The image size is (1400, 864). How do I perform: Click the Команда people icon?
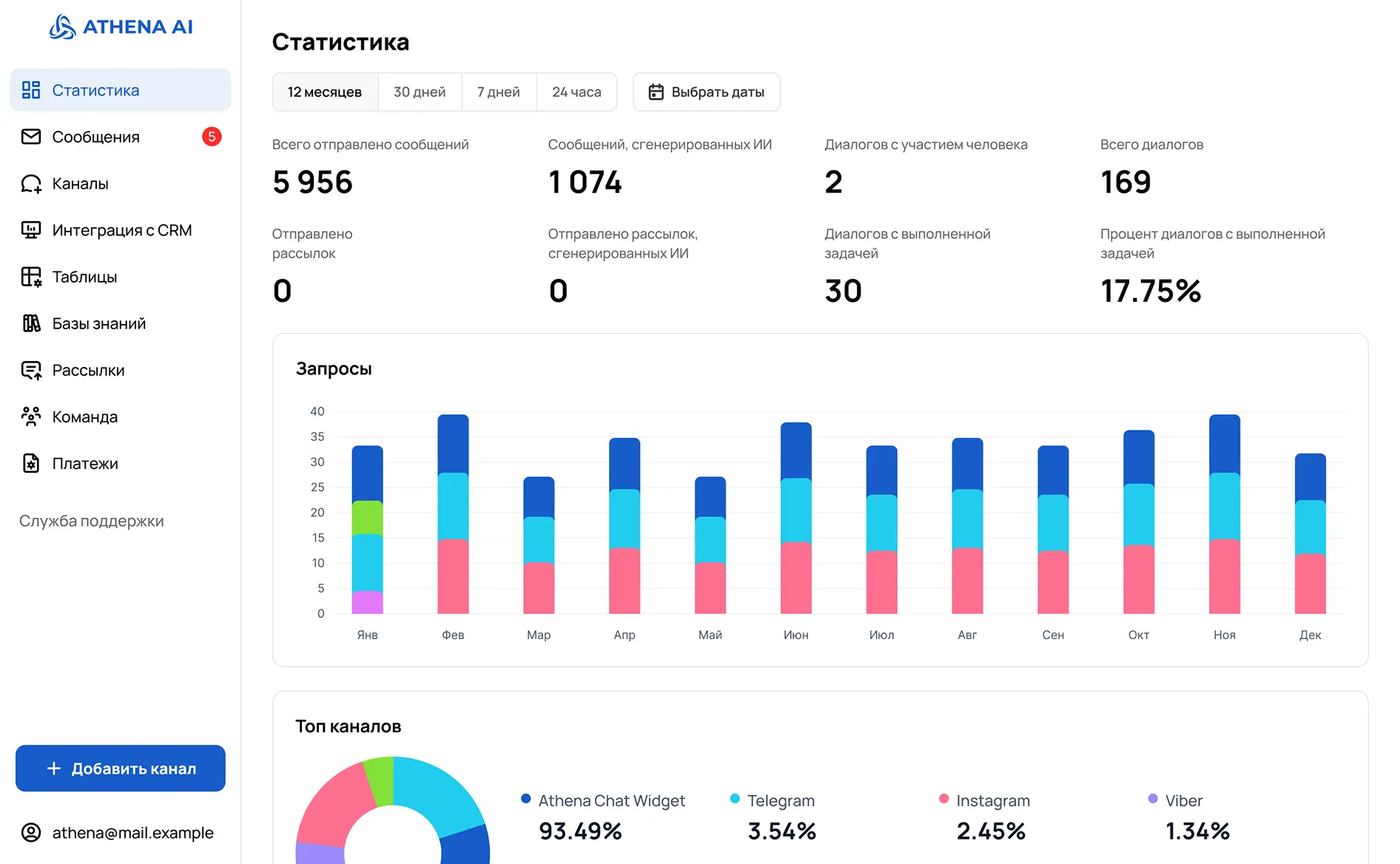pyautogui.click(x=31, y=416)
